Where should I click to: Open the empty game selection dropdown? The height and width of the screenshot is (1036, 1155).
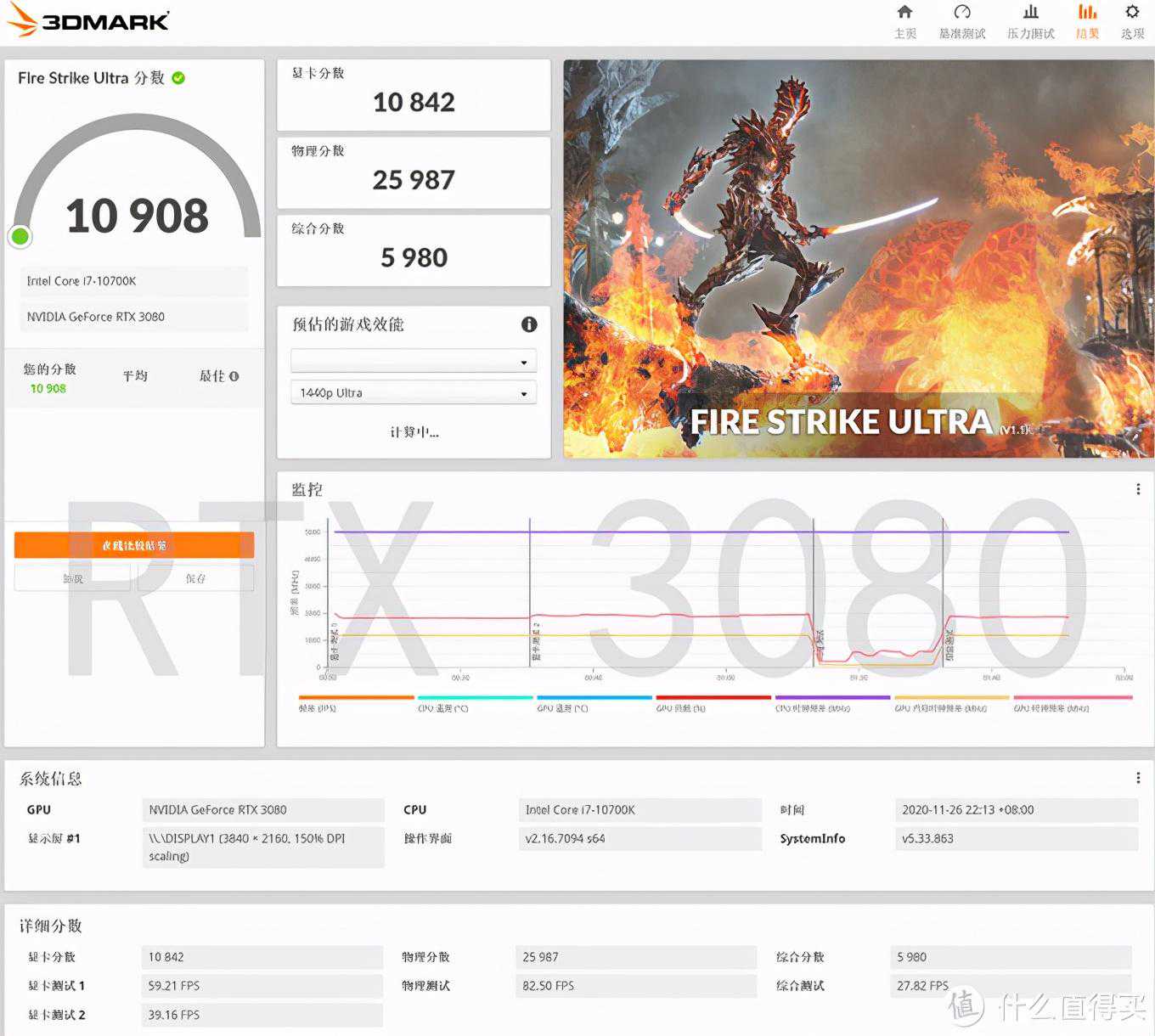coord(414,361)
